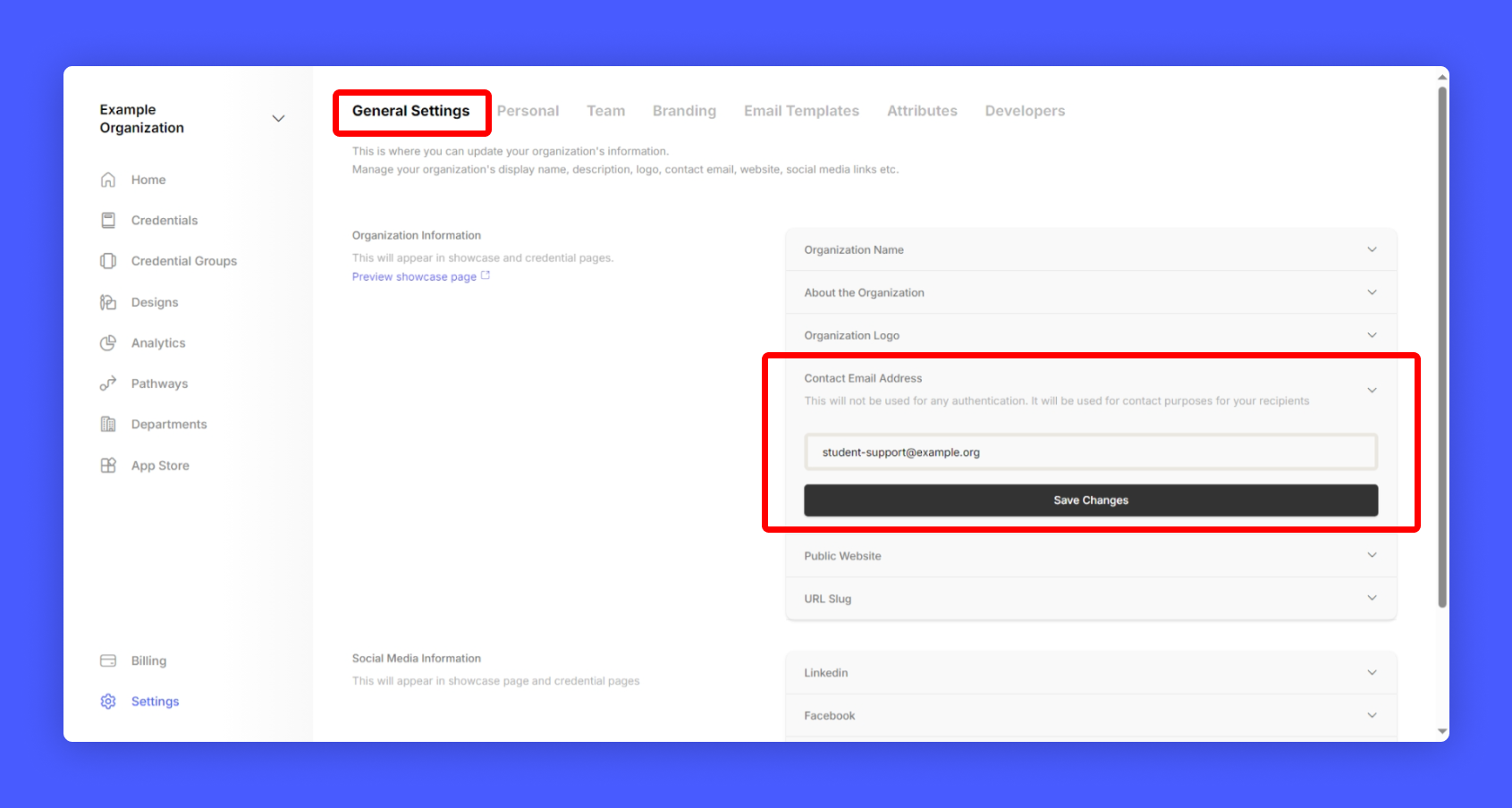Viewport: 1512px width, 808px height.
Task: Select the Credential Groups icon
Action: pyautogui.click(x=108, y=261)
